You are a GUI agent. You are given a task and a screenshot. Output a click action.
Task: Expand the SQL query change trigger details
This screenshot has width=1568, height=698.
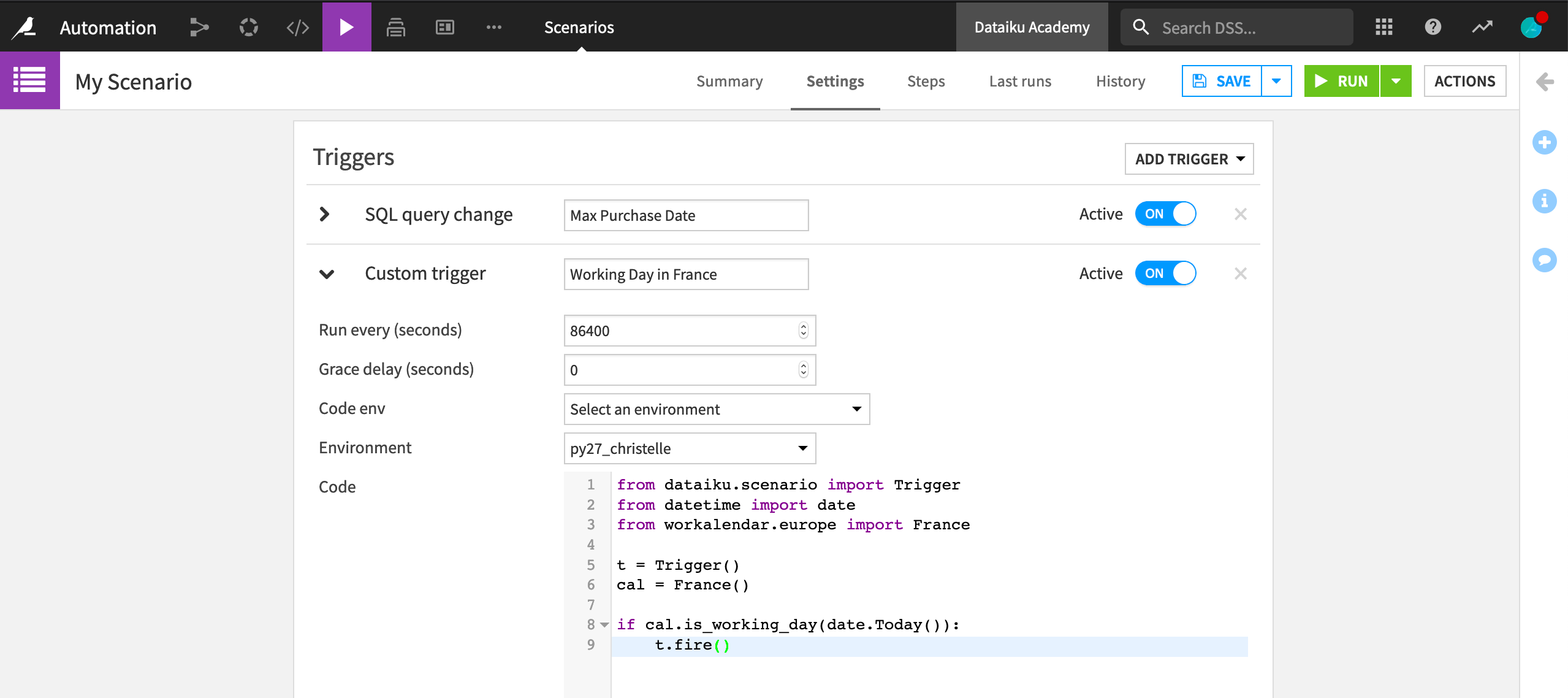[325, 214]
